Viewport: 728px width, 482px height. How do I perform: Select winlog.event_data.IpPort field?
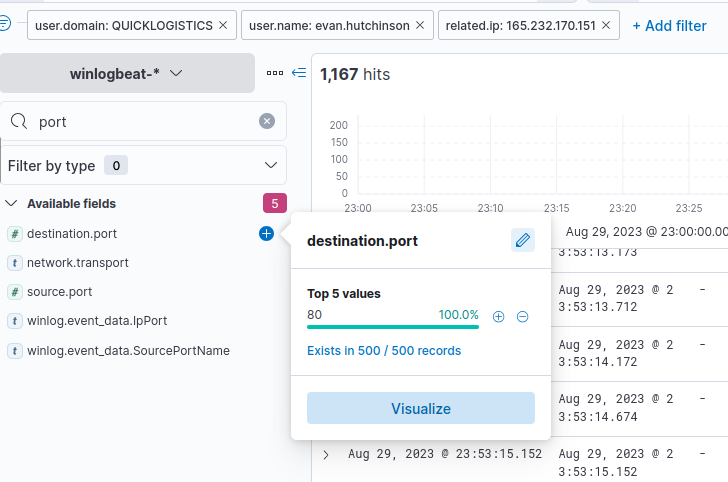tap(97, 321)
